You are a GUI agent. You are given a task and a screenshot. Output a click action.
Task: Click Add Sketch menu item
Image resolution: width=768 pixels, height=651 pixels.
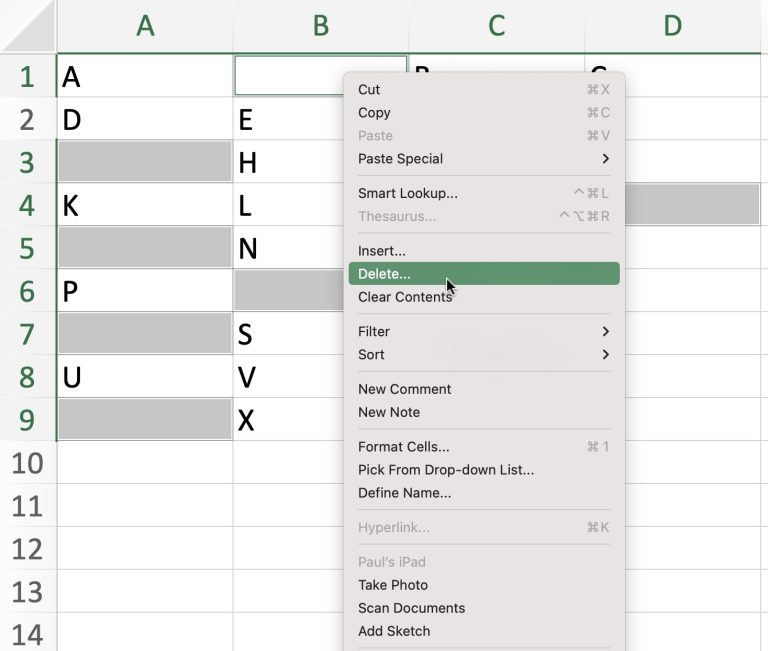(394, 631)
